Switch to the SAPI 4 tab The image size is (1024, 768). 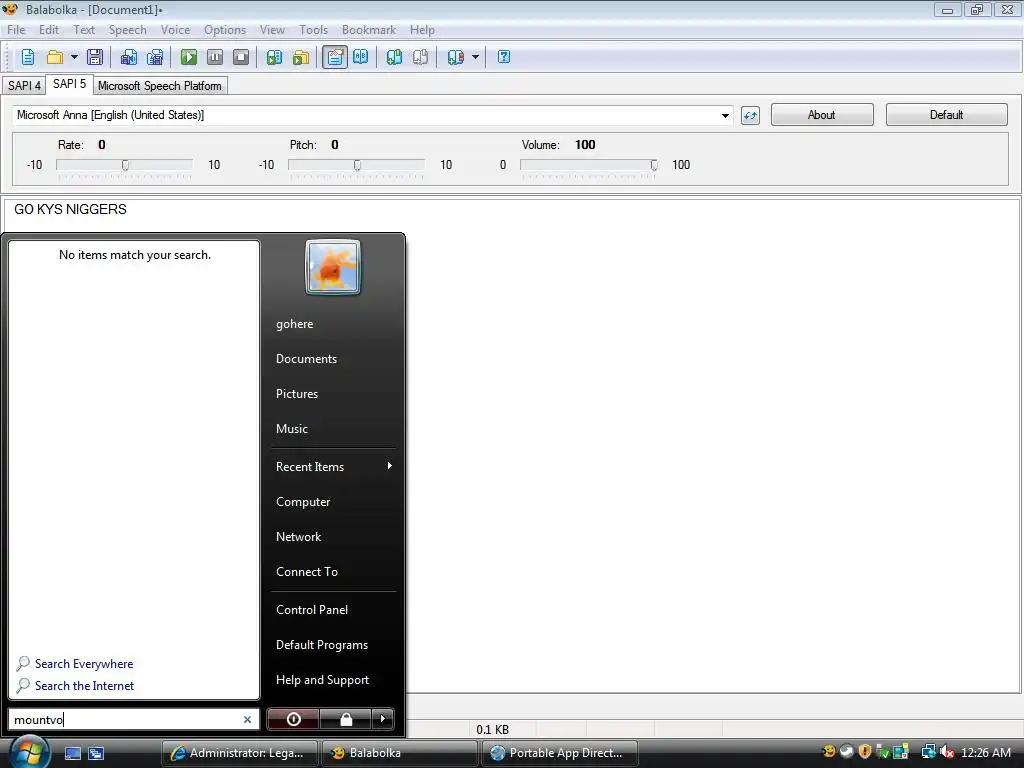24,86
